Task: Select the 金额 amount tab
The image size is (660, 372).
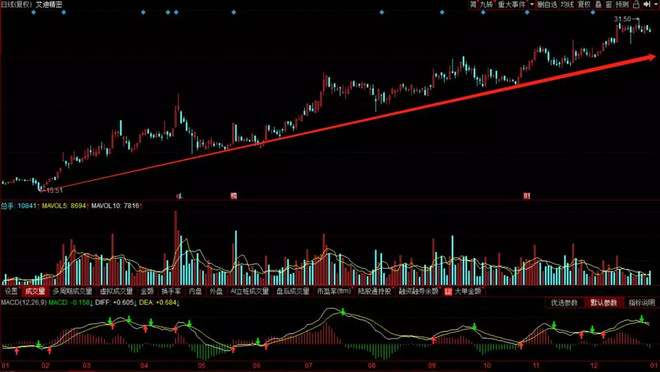Action: coord(147,291)
